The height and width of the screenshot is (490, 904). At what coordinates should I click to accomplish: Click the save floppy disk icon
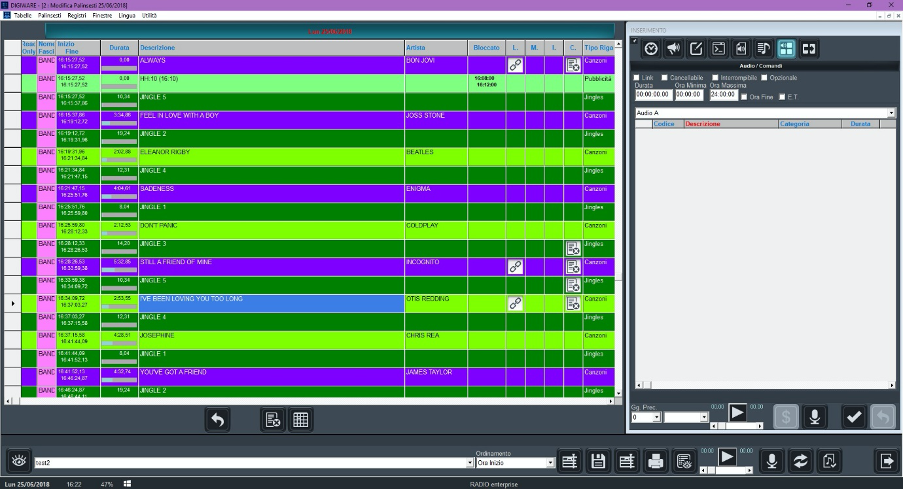pos(599,460)
